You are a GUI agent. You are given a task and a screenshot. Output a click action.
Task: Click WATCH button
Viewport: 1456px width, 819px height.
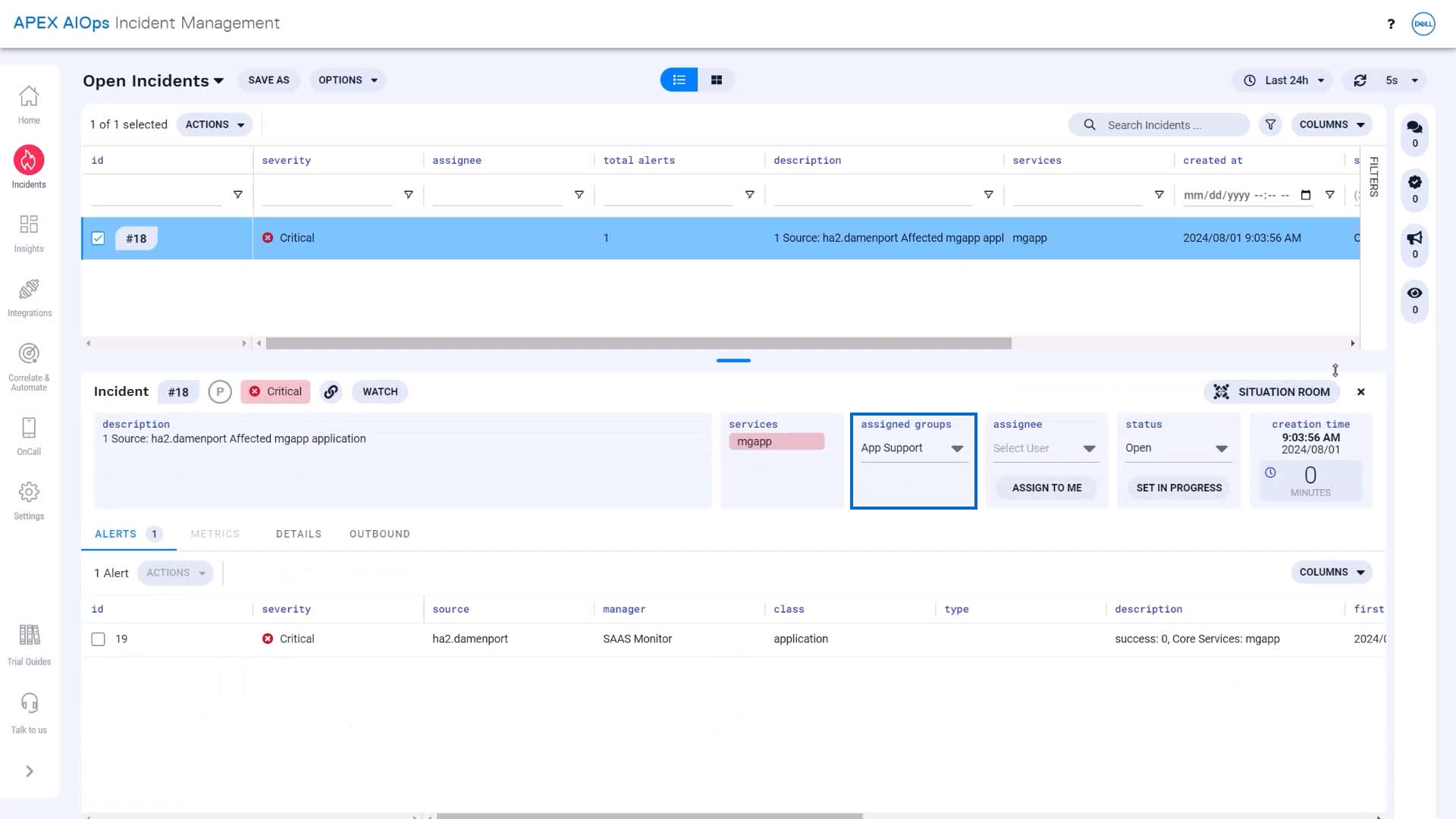380,392
